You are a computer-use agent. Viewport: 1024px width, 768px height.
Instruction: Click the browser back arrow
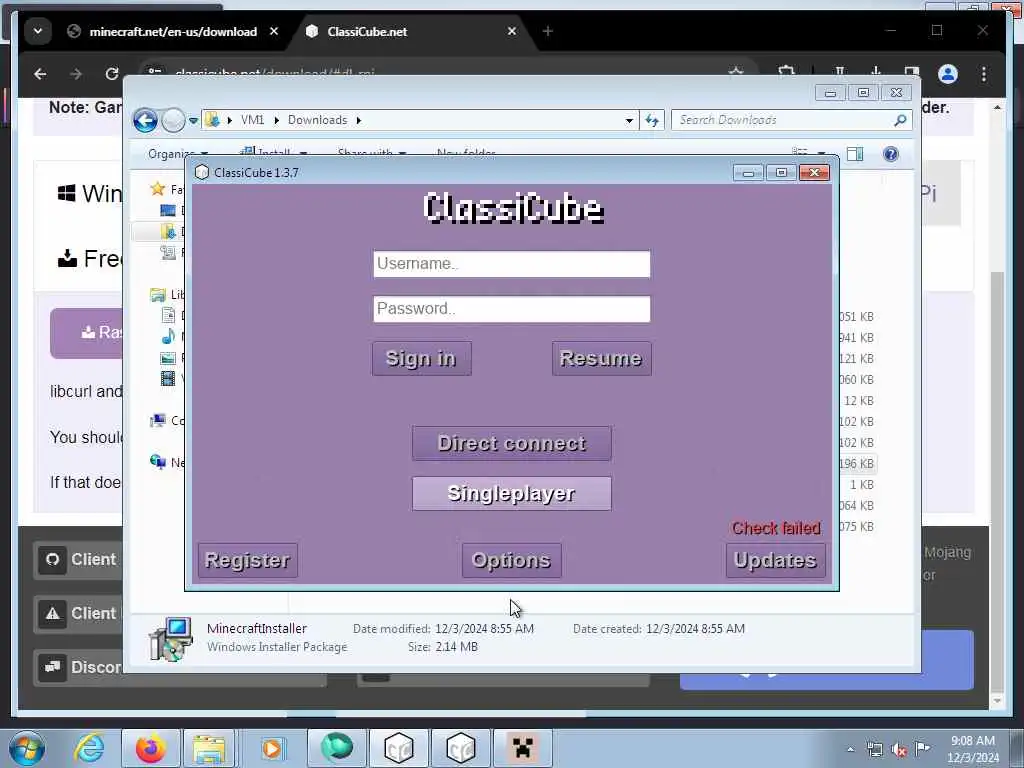click(x=40, y=74)
